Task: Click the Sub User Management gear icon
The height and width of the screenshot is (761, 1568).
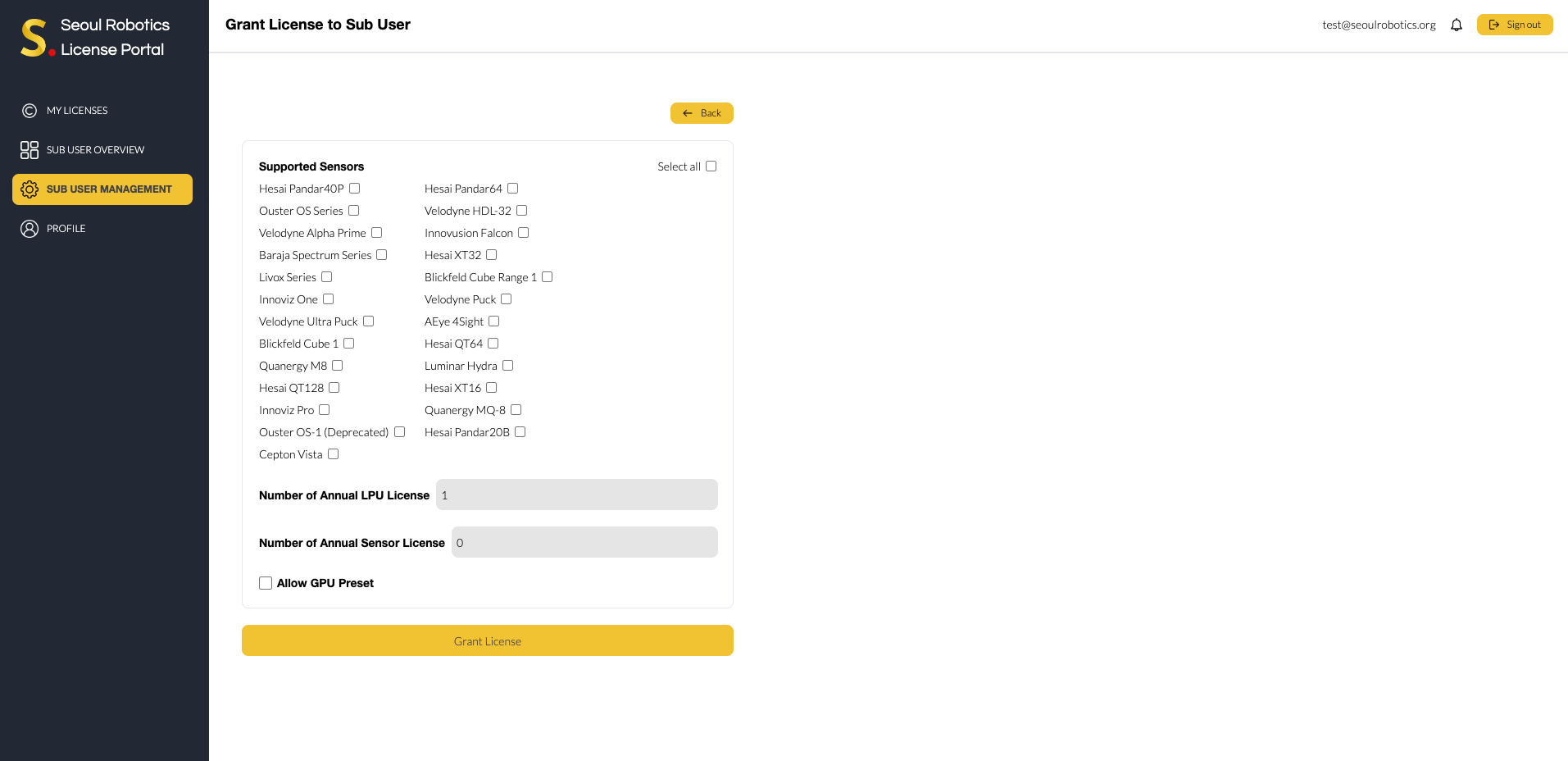Action: 30,189
